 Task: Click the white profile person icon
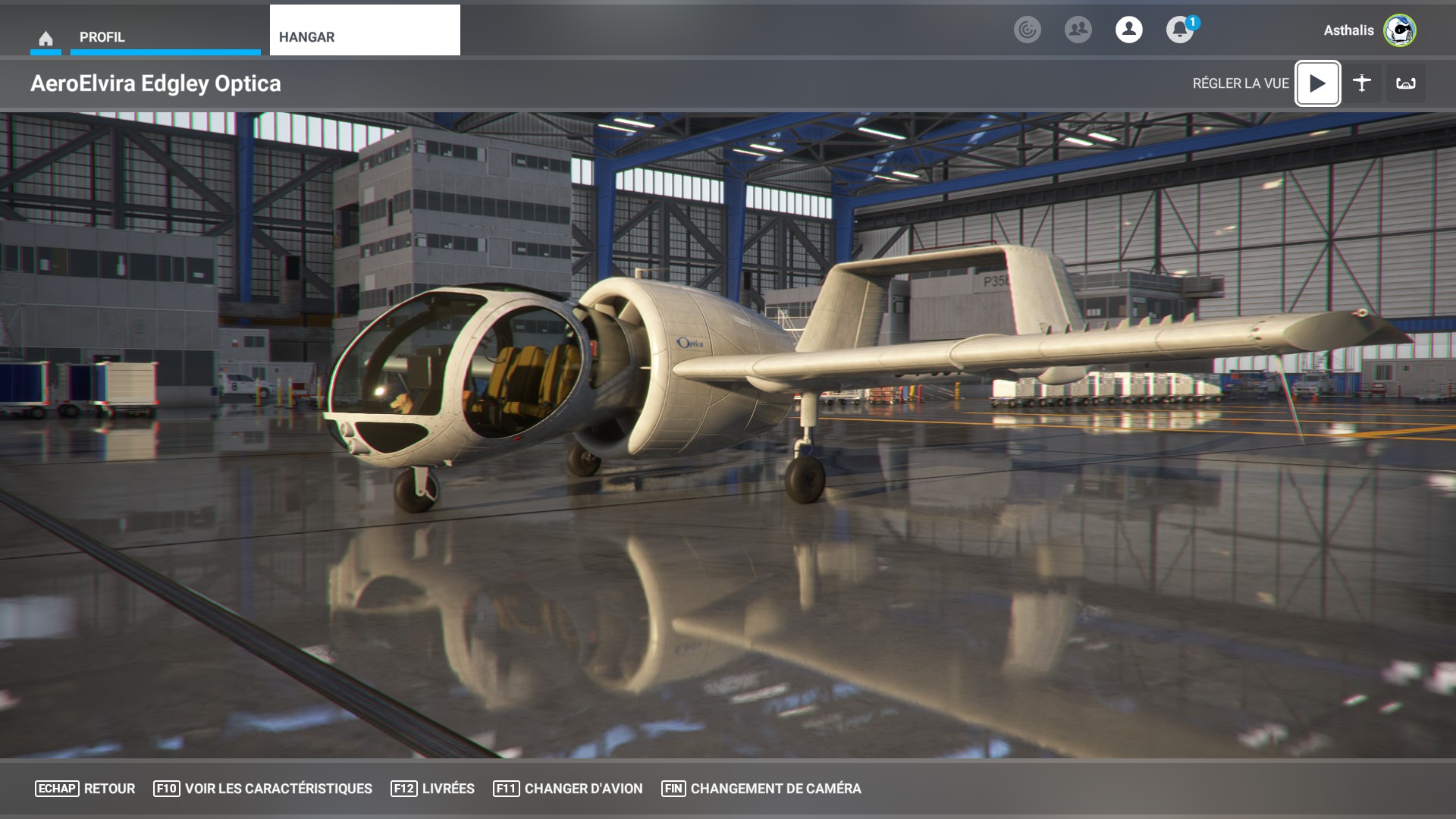pyautogui.click(x=1128, y=30)
